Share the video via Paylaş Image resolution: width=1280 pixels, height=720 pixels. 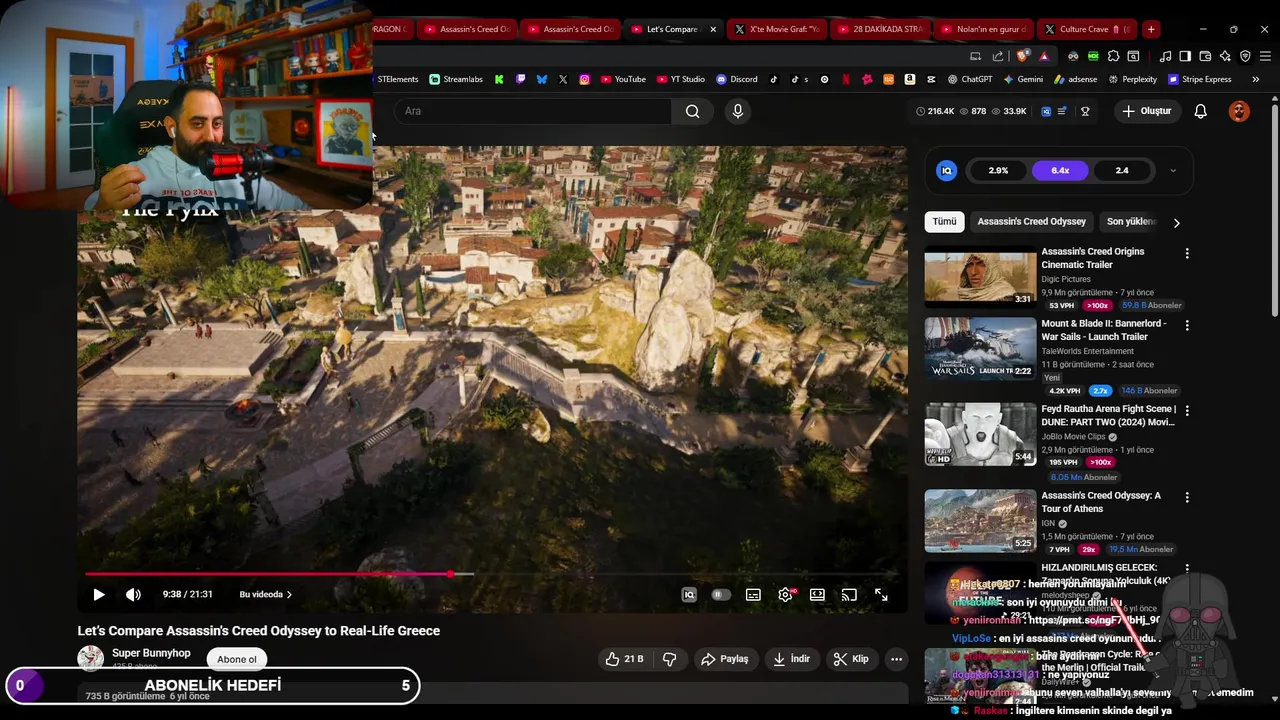725,659
